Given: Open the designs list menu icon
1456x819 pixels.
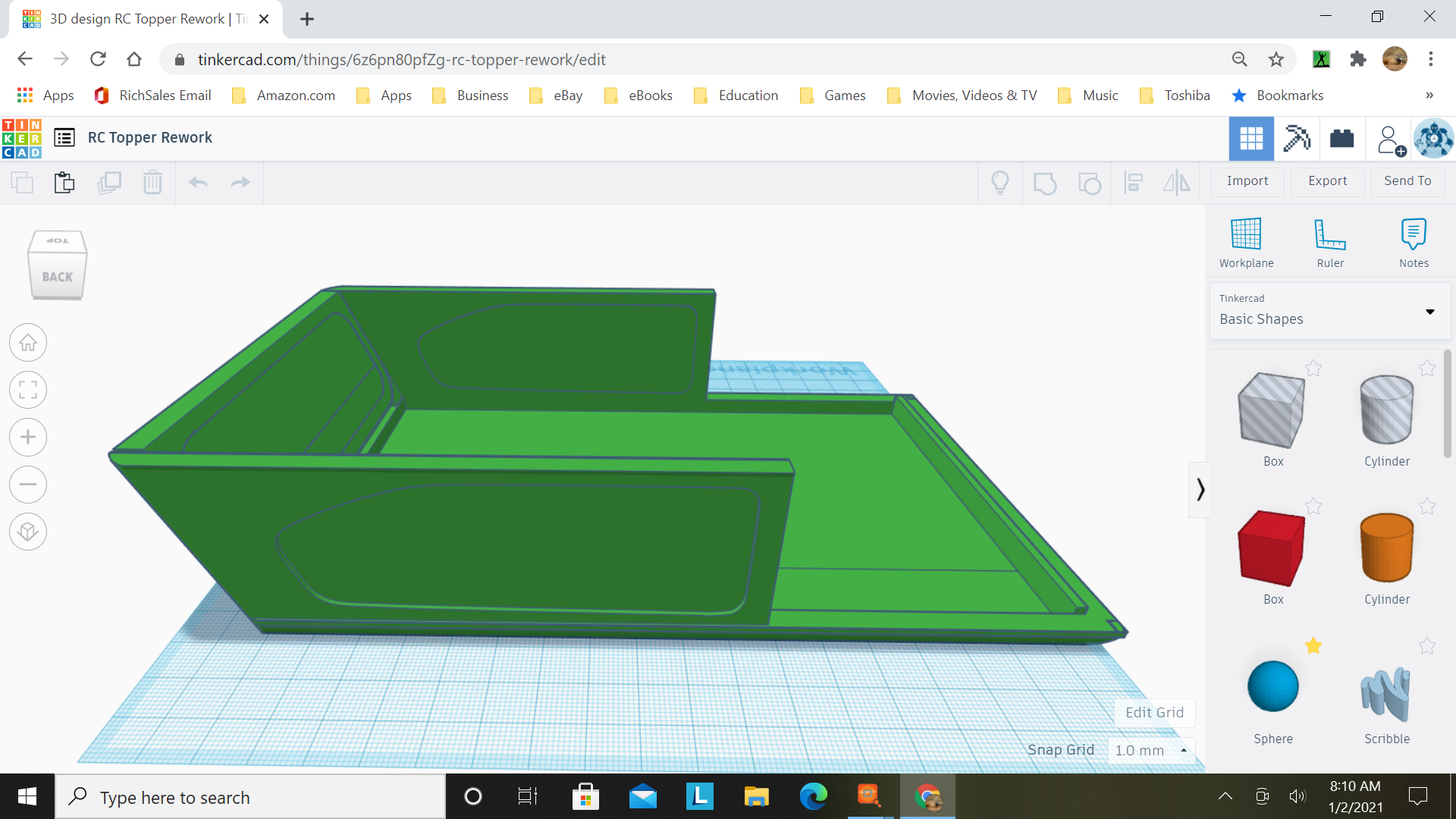Looking at the screenshot, I should (64, 137).
